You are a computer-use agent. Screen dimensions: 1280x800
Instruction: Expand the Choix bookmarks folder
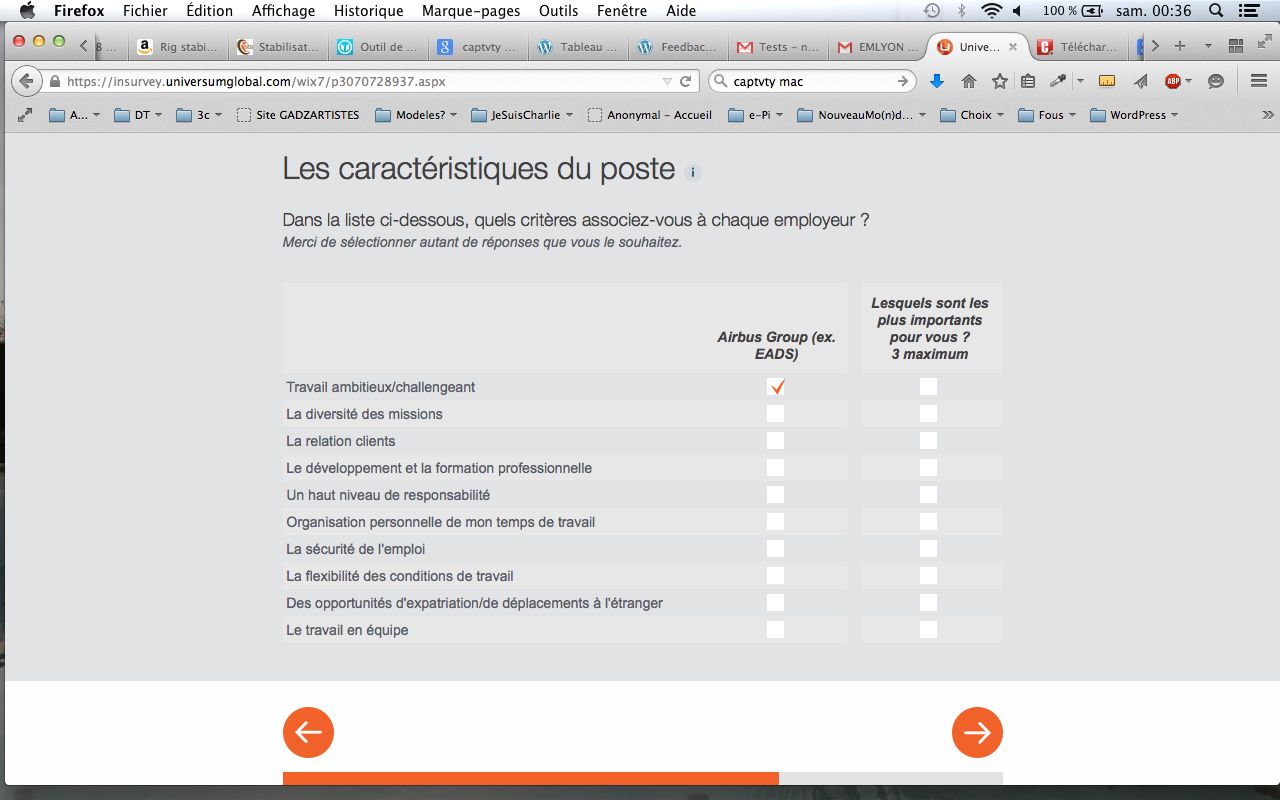973,115
